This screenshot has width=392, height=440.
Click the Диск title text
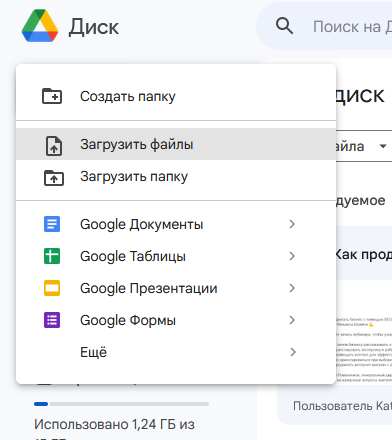[x=94, y=27]
